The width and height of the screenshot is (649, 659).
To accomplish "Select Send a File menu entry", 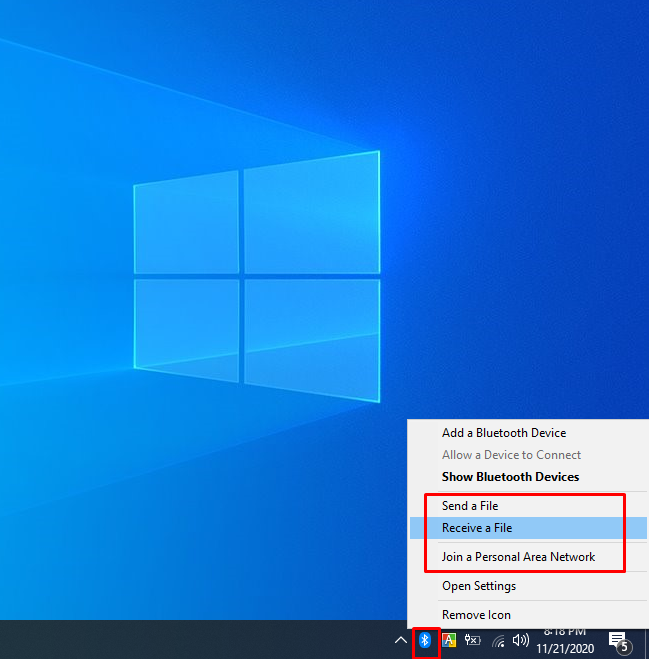I will pyautogui.click(x=528, y=506).
